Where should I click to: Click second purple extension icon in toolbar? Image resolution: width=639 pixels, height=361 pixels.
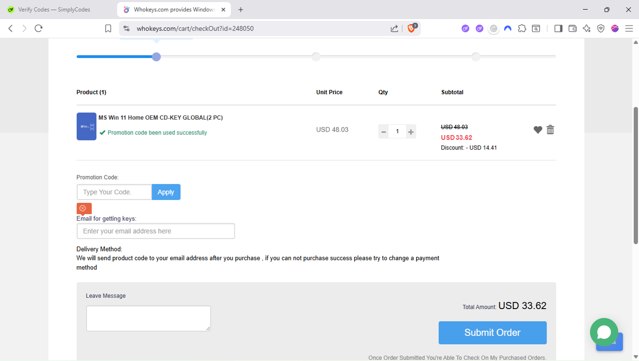479,28
